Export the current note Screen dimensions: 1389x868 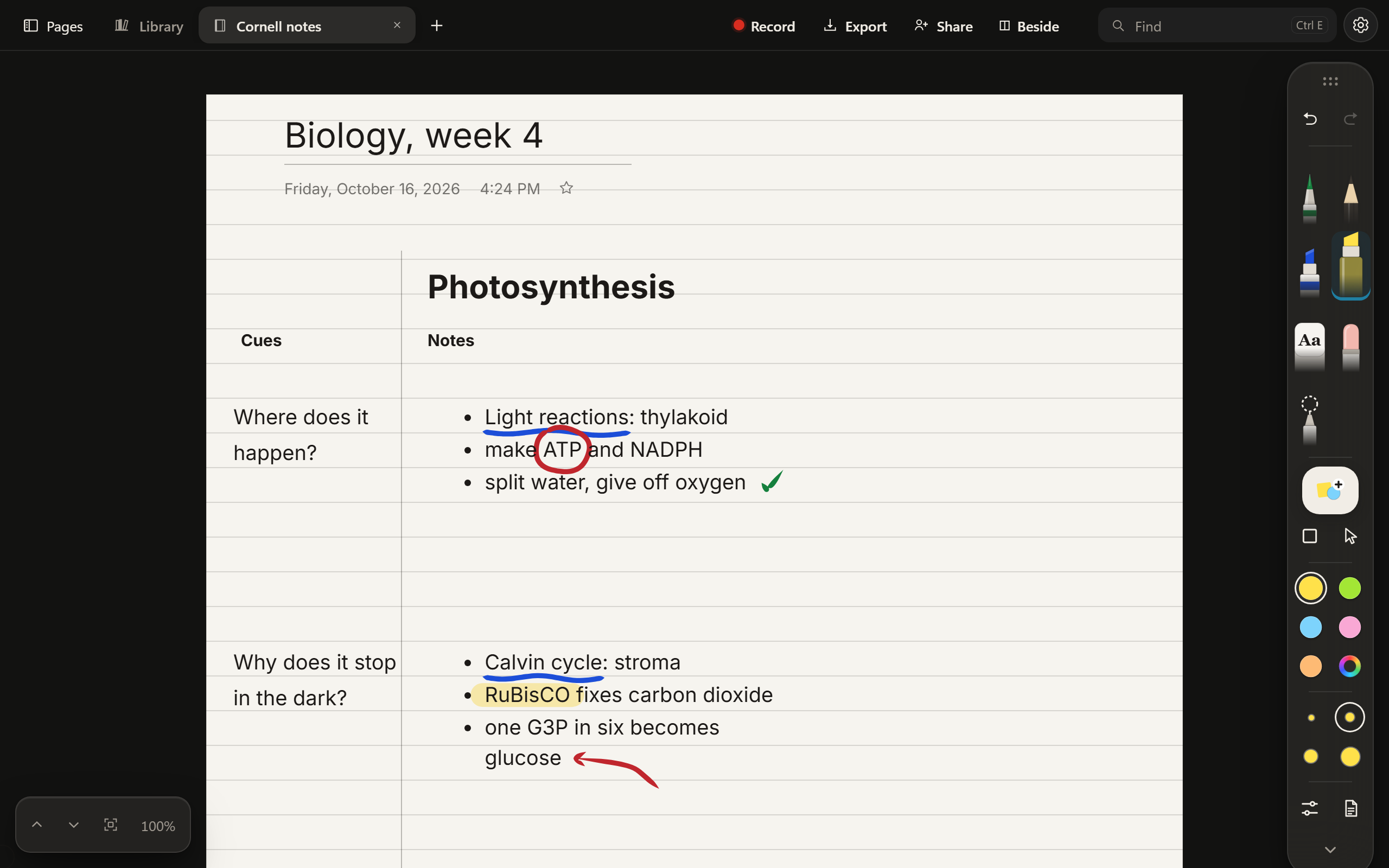click(x=855, y=26)
